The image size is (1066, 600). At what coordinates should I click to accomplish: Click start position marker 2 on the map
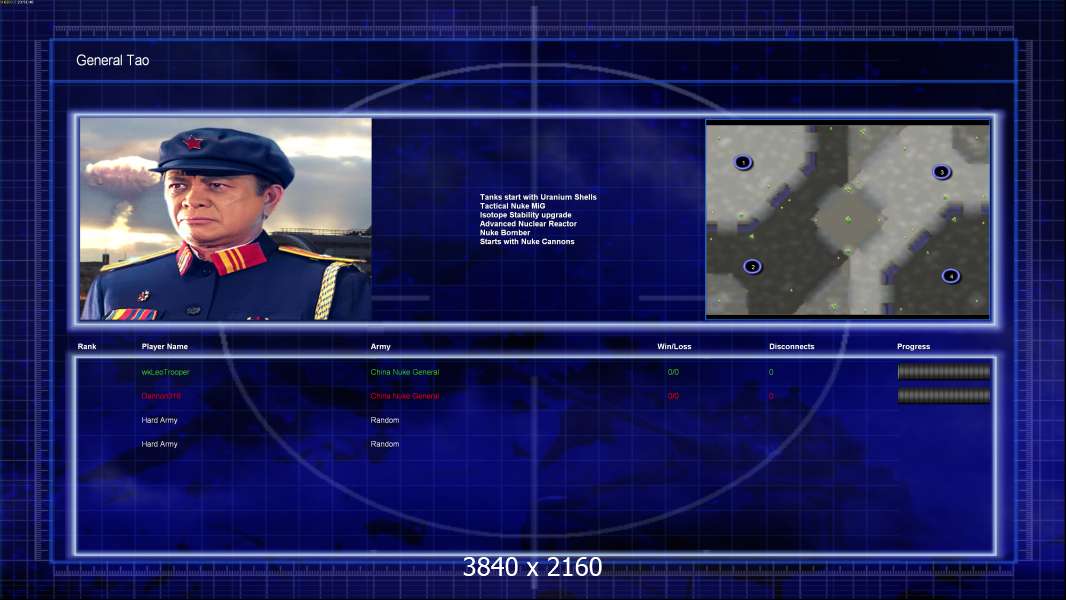click(752, 266)
